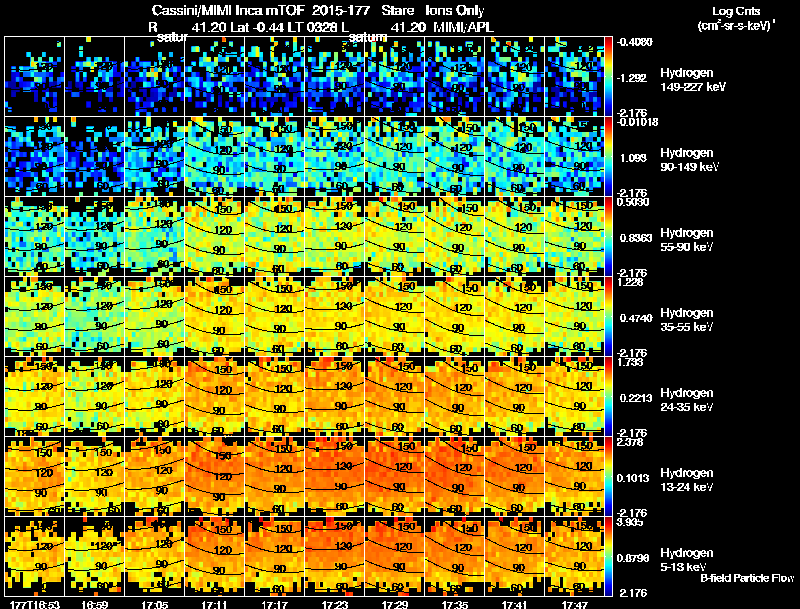Select the 90-149 keV panel at 17:23
The height and width of the screenshot is (609, 800).
click(335, 157)
